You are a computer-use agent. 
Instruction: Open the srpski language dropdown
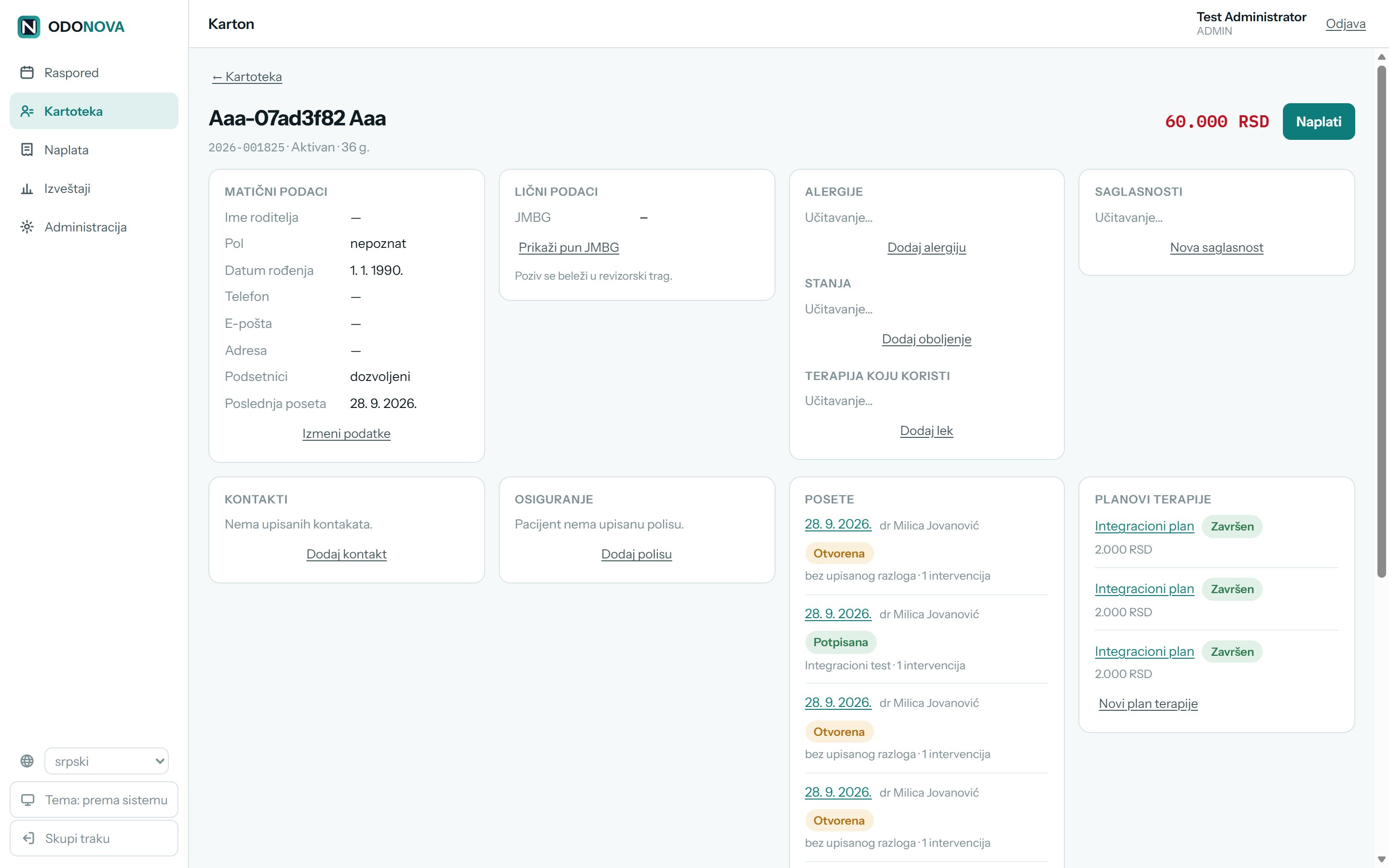tap(106, 761)
